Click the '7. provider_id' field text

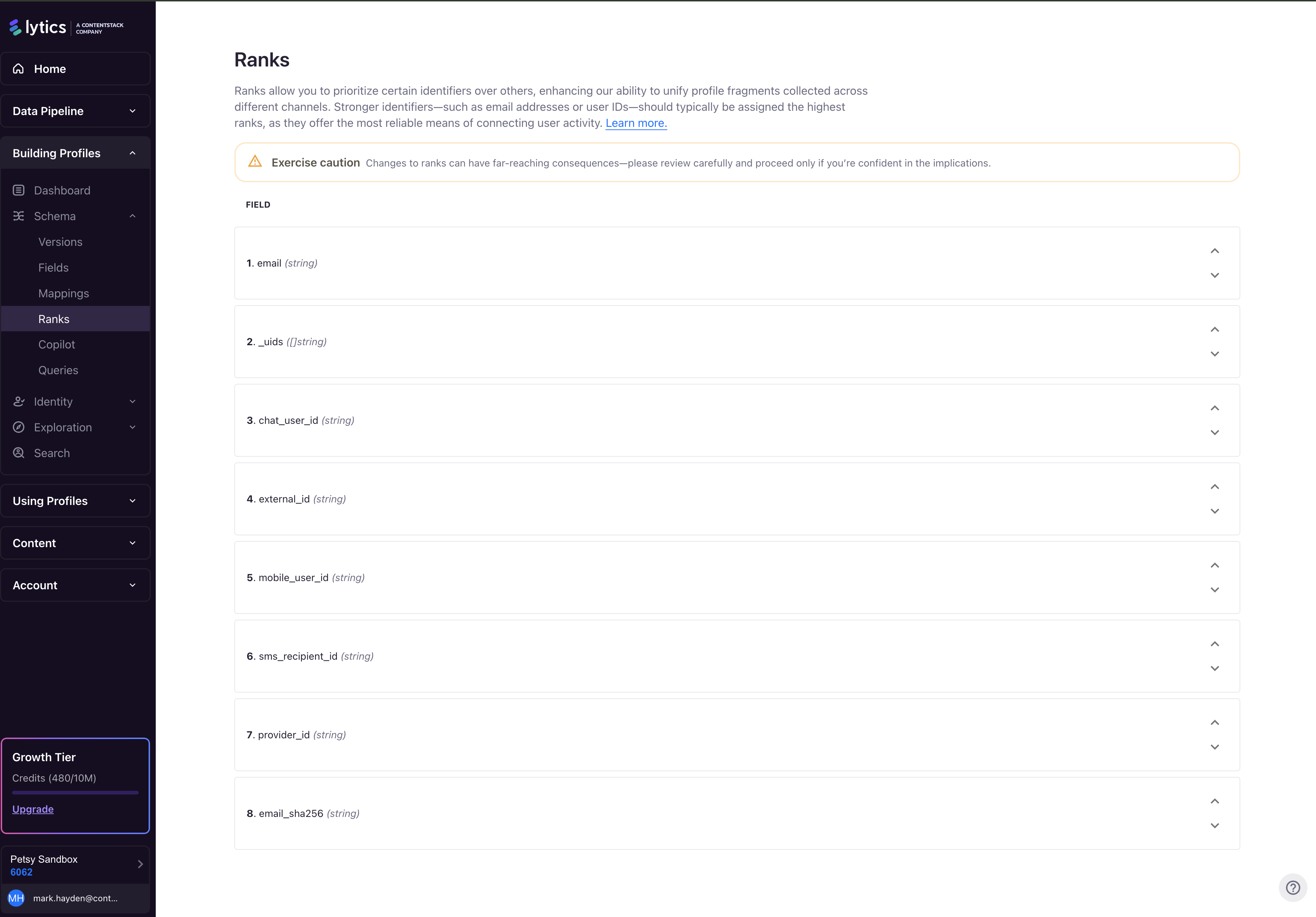click(278, 735)
